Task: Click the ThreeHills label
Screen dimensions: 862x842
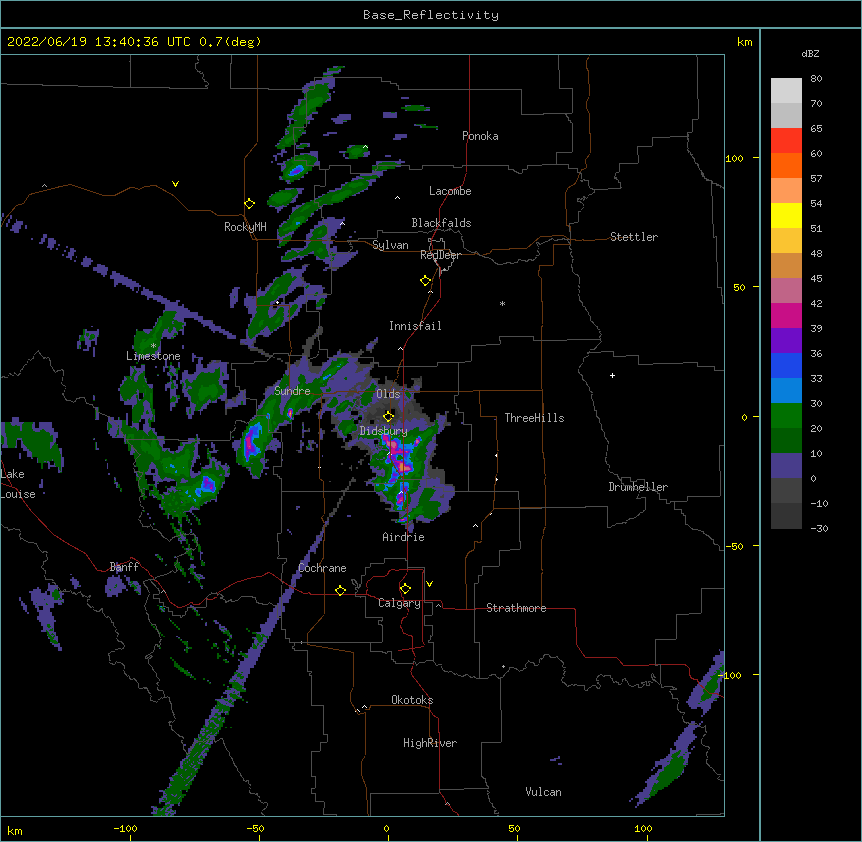Action: click(534, 418)
